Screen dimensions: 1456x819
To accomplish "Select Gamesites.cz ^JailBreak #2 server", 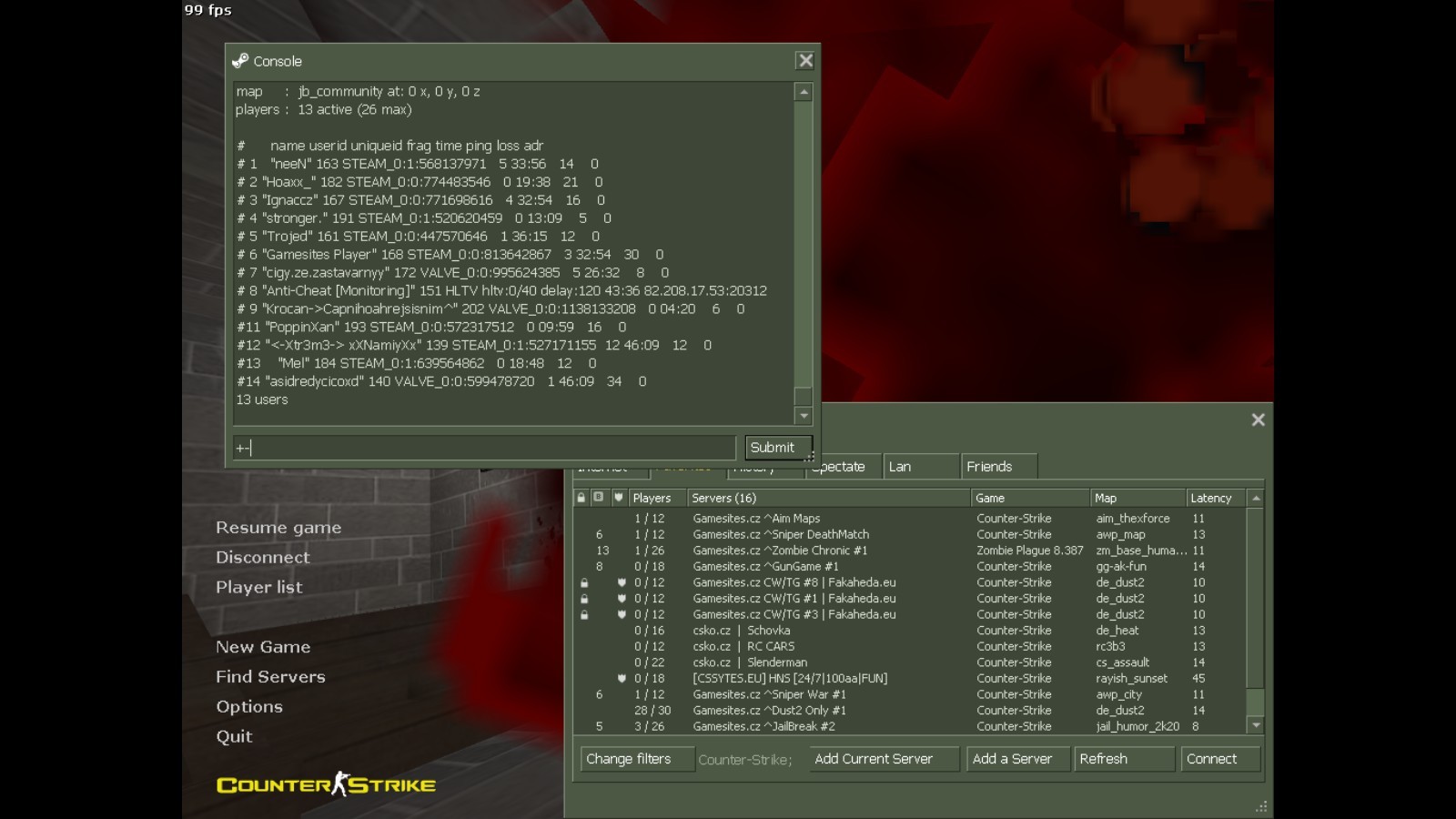I will tap(910, 727).
